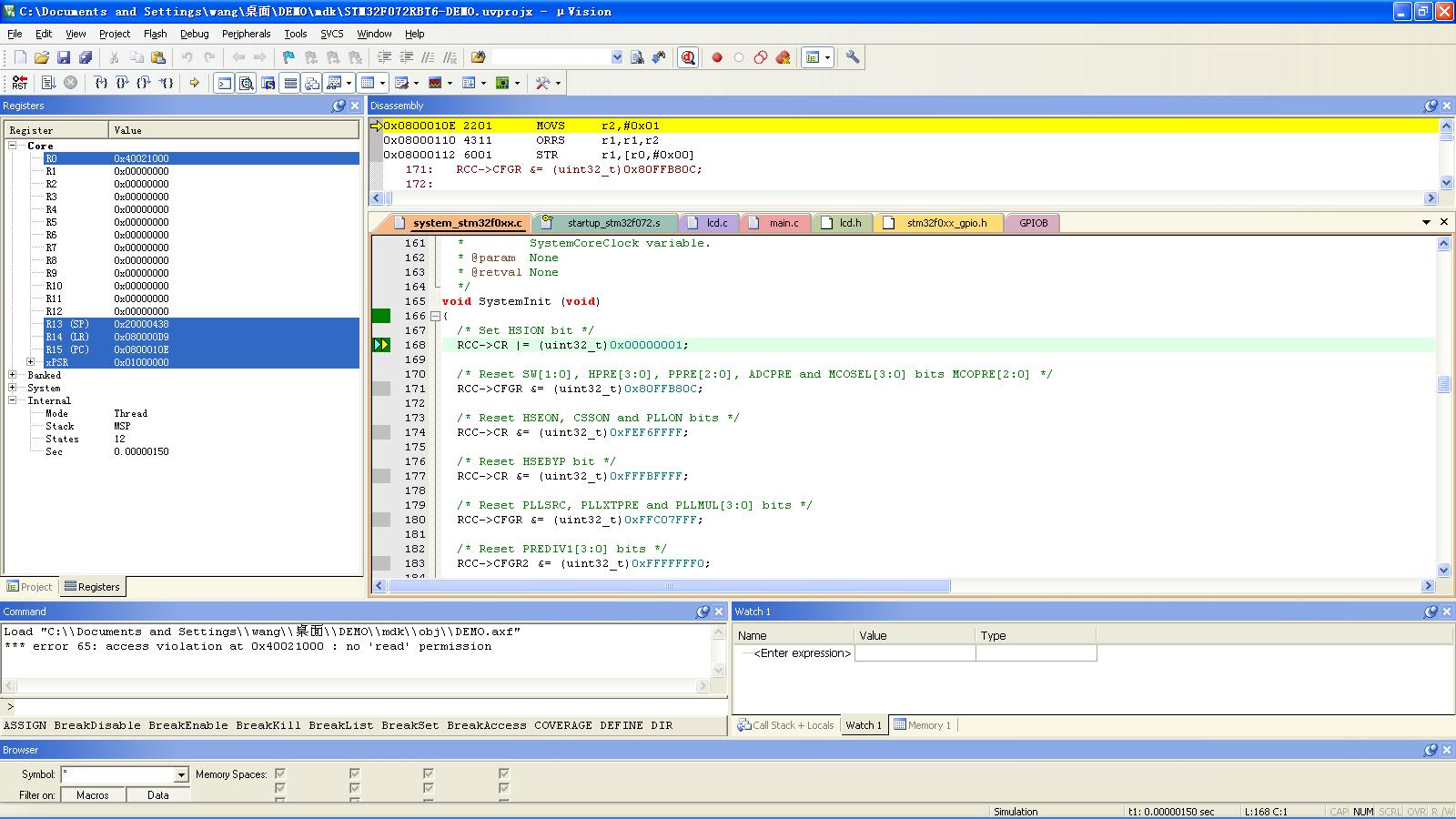Toggle the Memory Spaces checkbox beside its label
1456x819 pixels.
pos(280,774)
